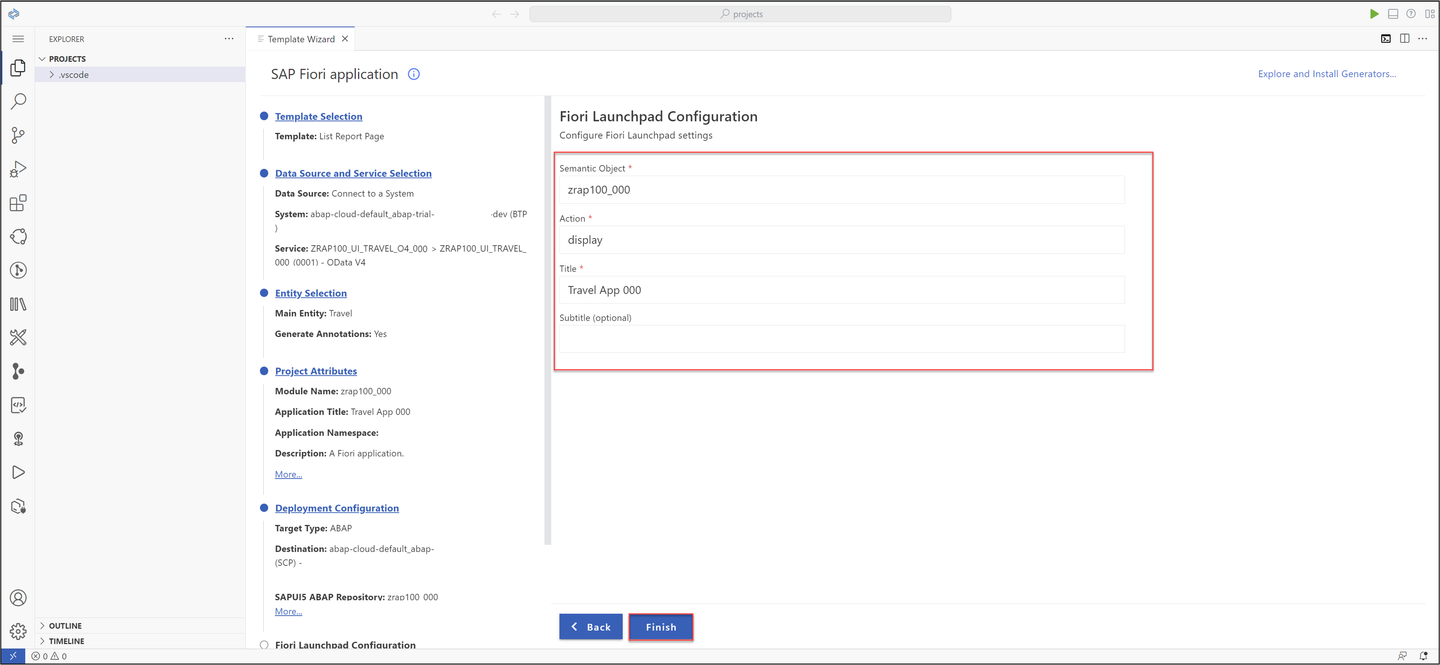The height and width of the screenshot is (665, 1440).
Task: Click the info icon next to SAP Fiori application
Action: pos(414,74)
